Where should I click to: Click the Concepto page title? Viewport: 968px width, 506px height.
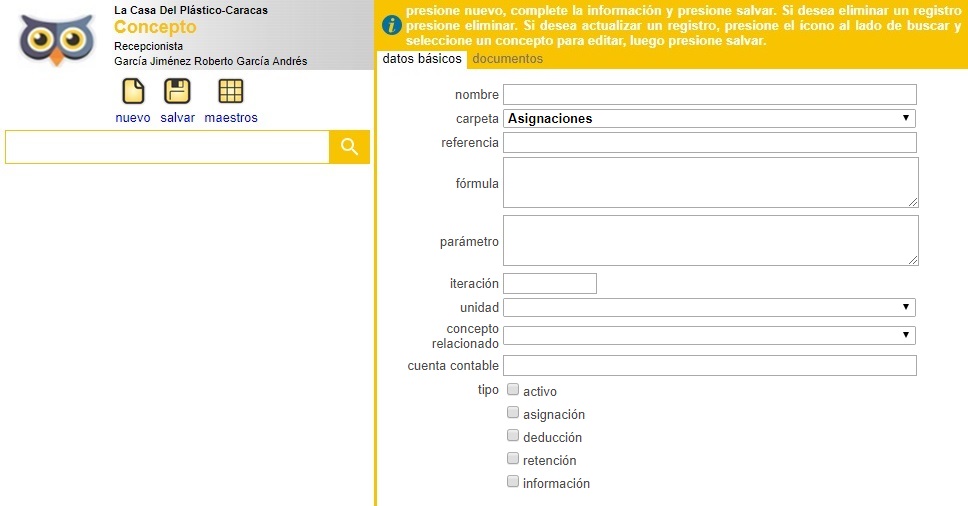(x=155, y=27)
